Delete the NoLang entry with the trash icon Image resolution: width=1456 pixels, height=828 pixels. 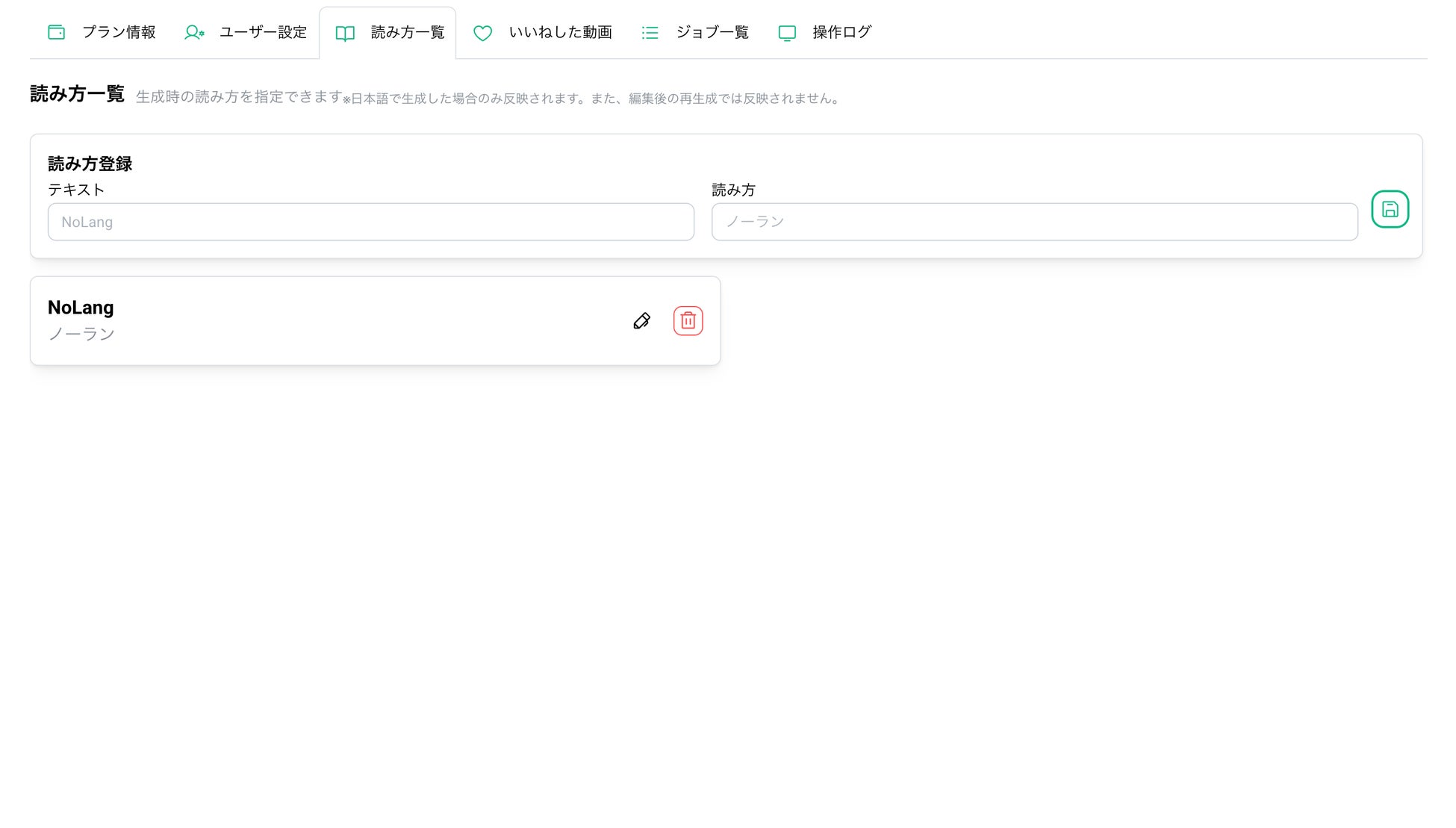pyautogui.click(x=688, y=321)
